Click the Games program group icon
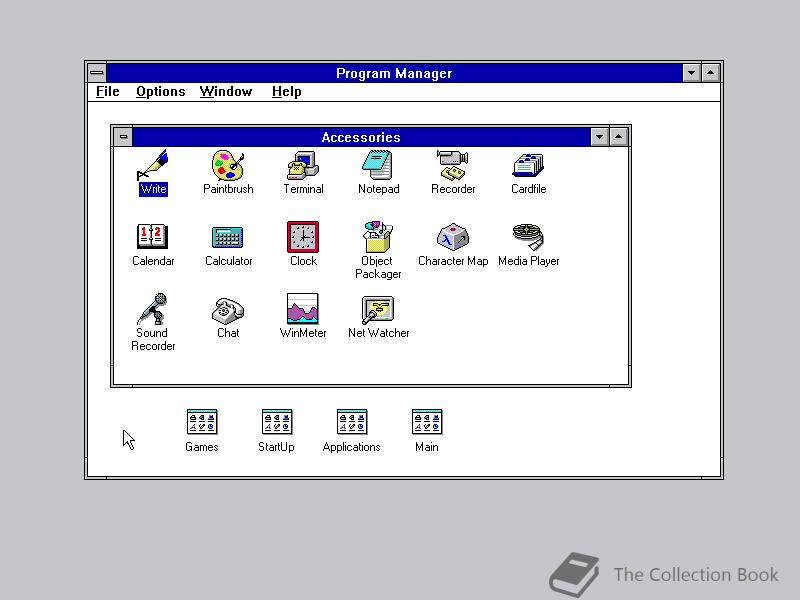 tap(202, 422)
